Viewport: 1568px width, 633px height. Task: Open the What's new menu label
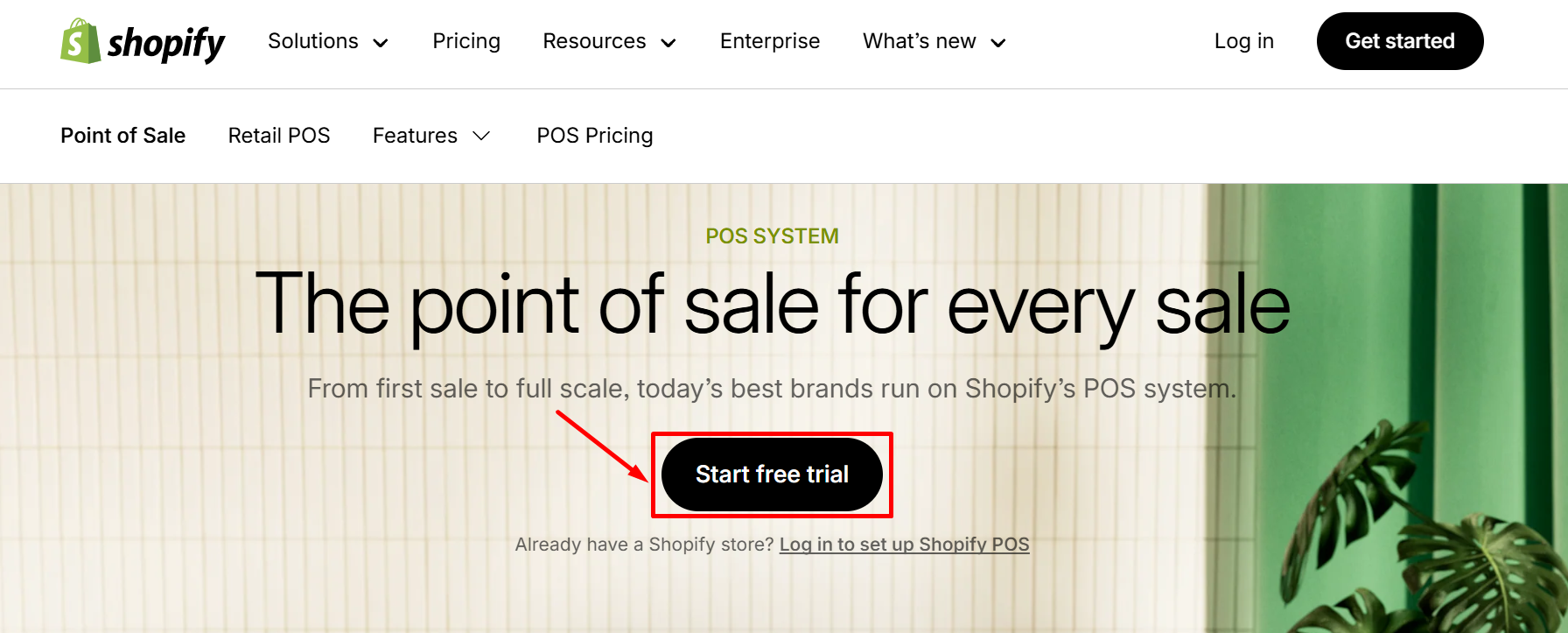919,41
